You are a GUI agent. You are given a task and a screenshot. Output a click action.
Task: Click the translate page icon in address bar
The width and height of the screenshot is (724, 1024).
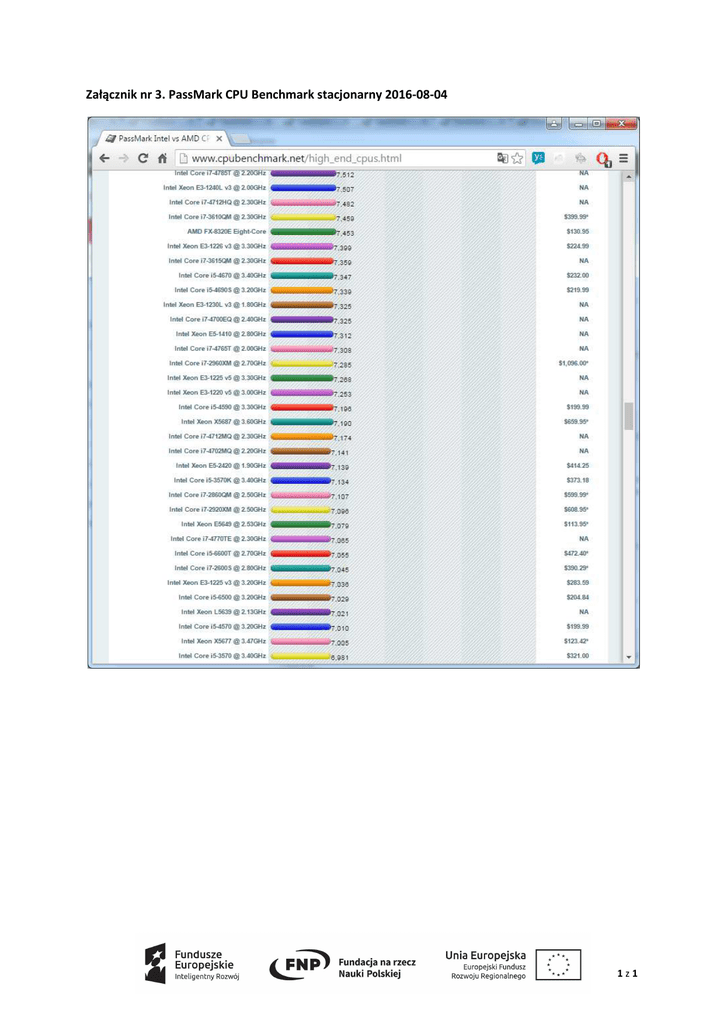[x=502, y=158]
